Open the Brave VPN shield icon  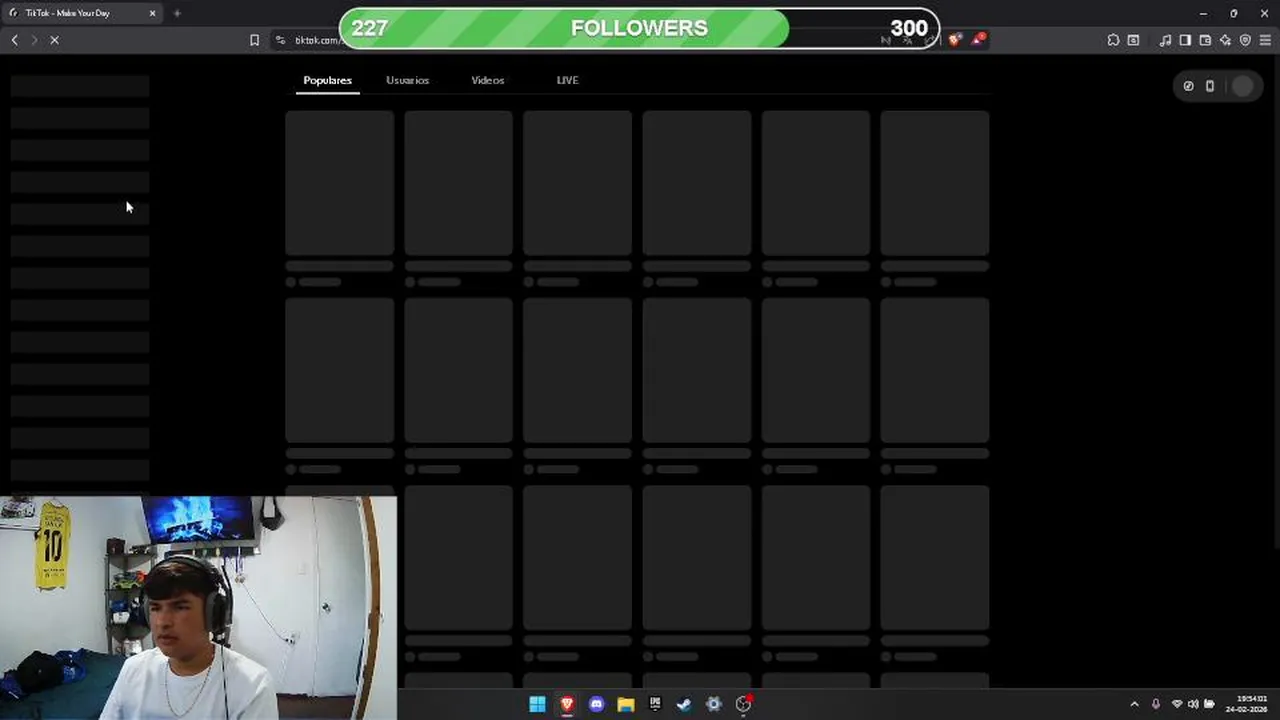[1245, 40]
